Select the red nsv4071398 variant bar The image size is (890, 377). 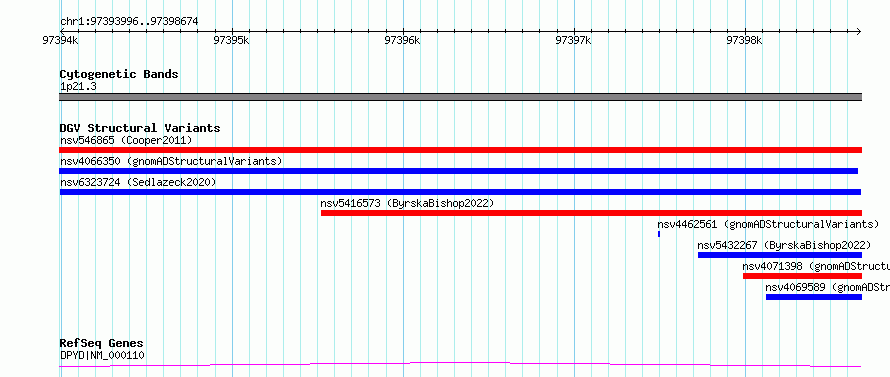802,276
